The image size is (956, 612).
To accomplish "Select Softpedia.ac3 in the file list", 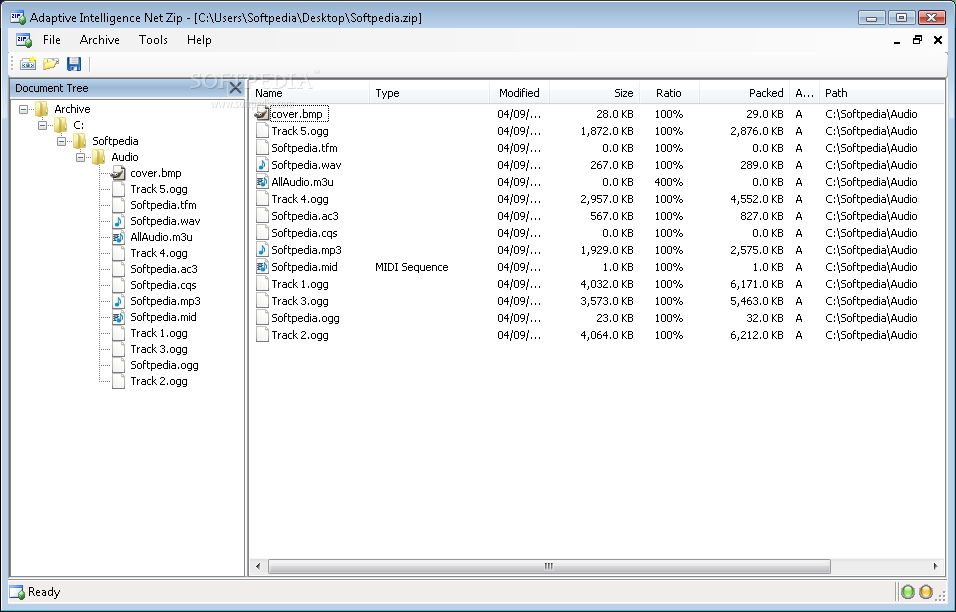I will [x=305, y=216].
